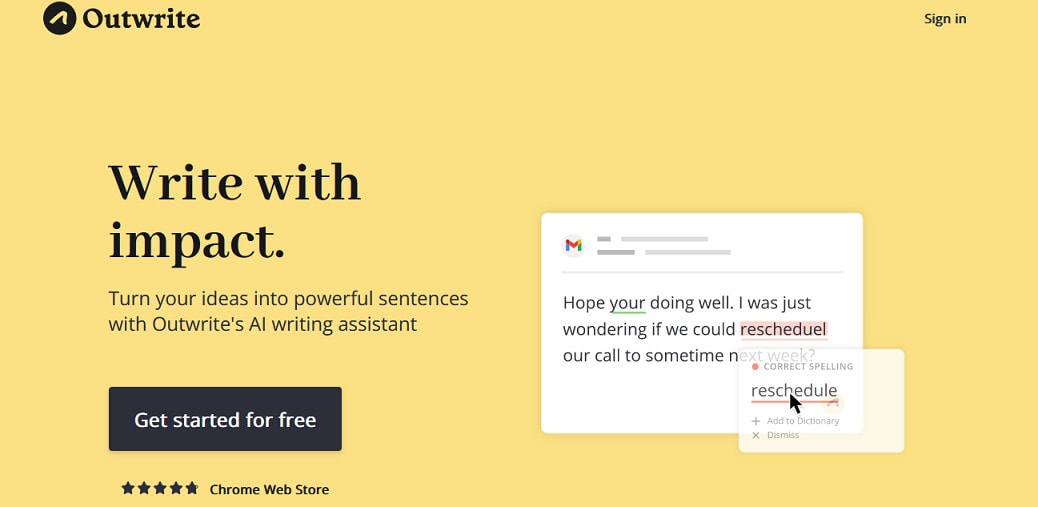Screen dimensions: 1038x507
Task: Accept the reschedule spelling suggestion
Action: click(x=794, y=391)
